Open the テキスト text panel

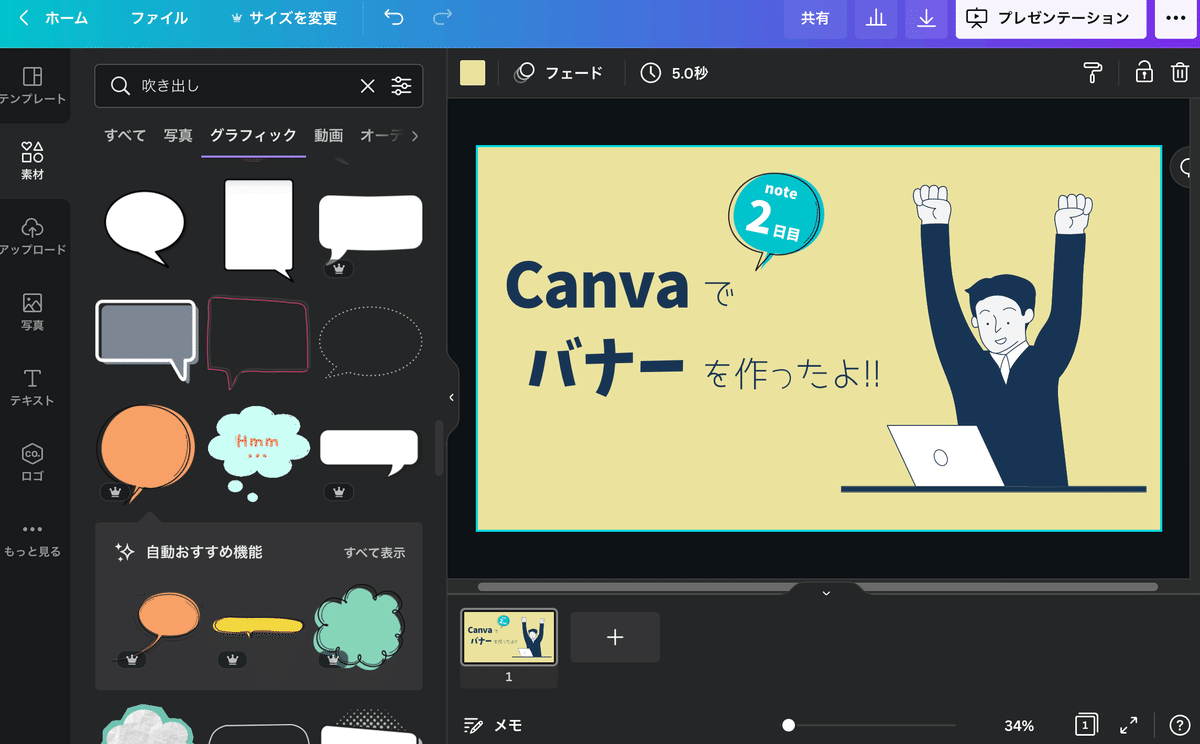(x=33, y=387)
